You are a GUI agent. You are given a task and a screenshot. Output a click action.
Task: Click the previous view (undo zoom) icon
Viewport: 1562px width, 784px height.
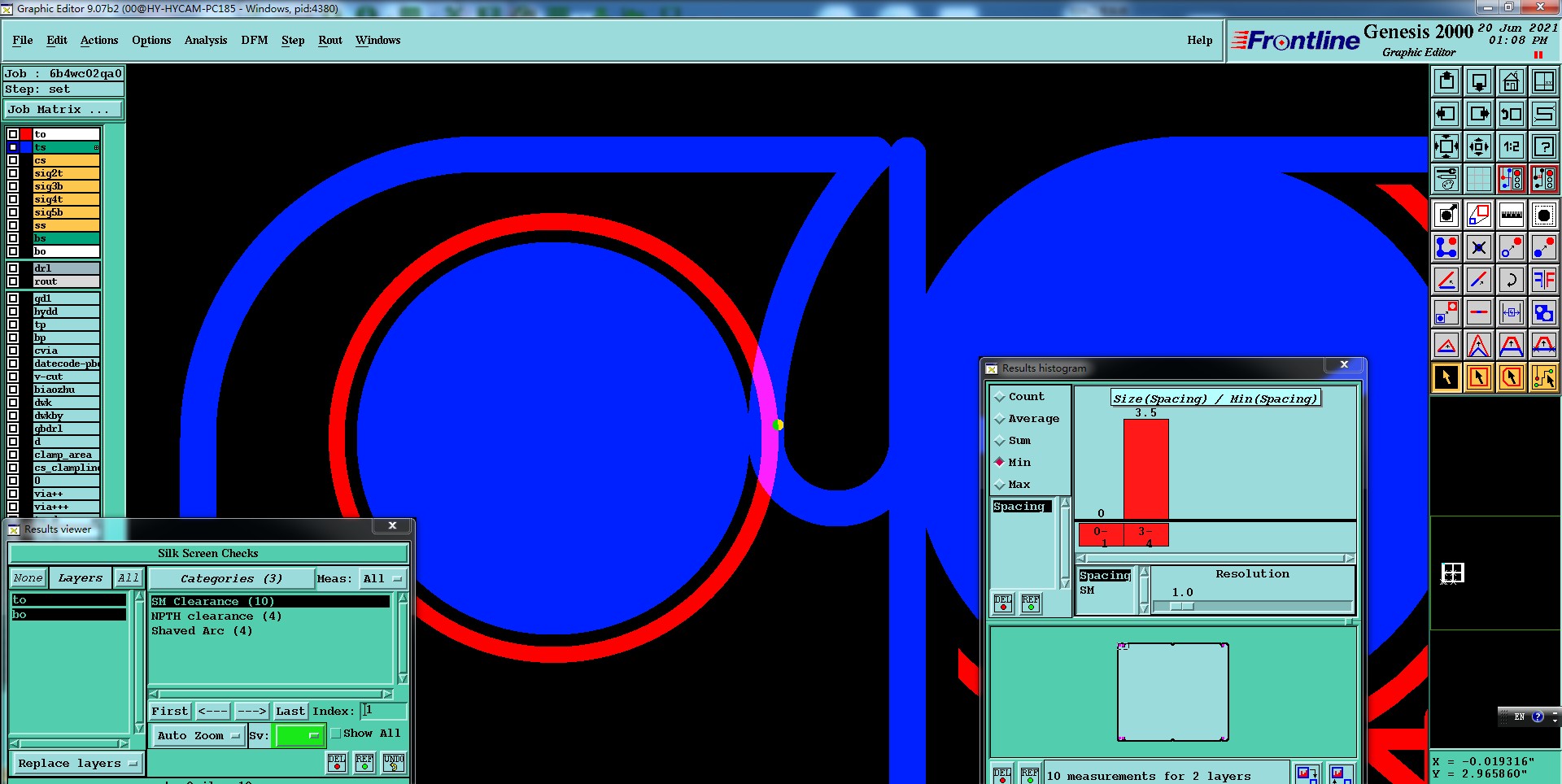(1512, 114)
